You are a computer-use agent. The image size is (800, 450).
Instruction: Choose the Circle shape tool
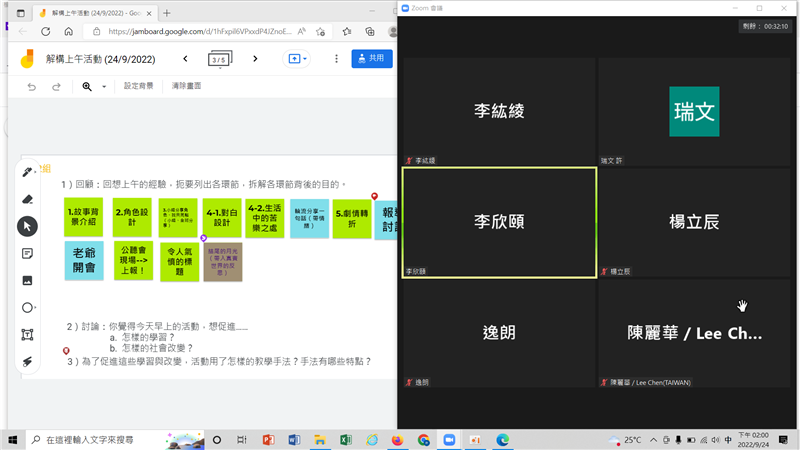pyautogui.click(x=28, y=307)
